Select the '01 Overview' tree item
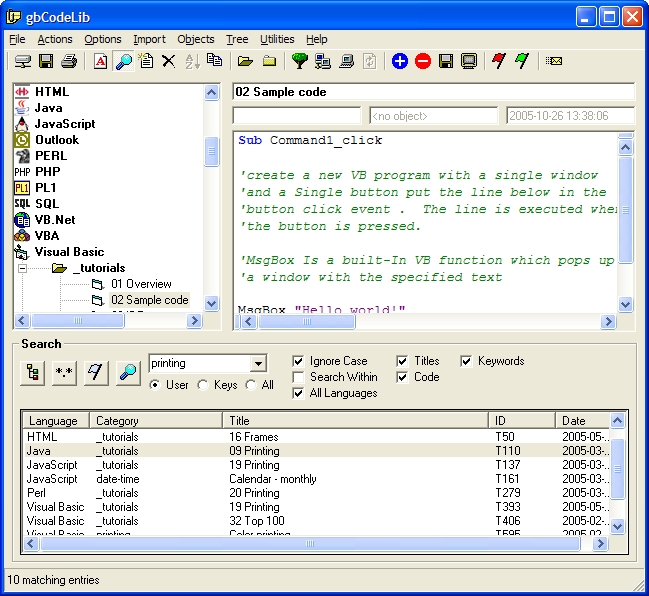Screen dimensions: 649x596 point(141,284)
